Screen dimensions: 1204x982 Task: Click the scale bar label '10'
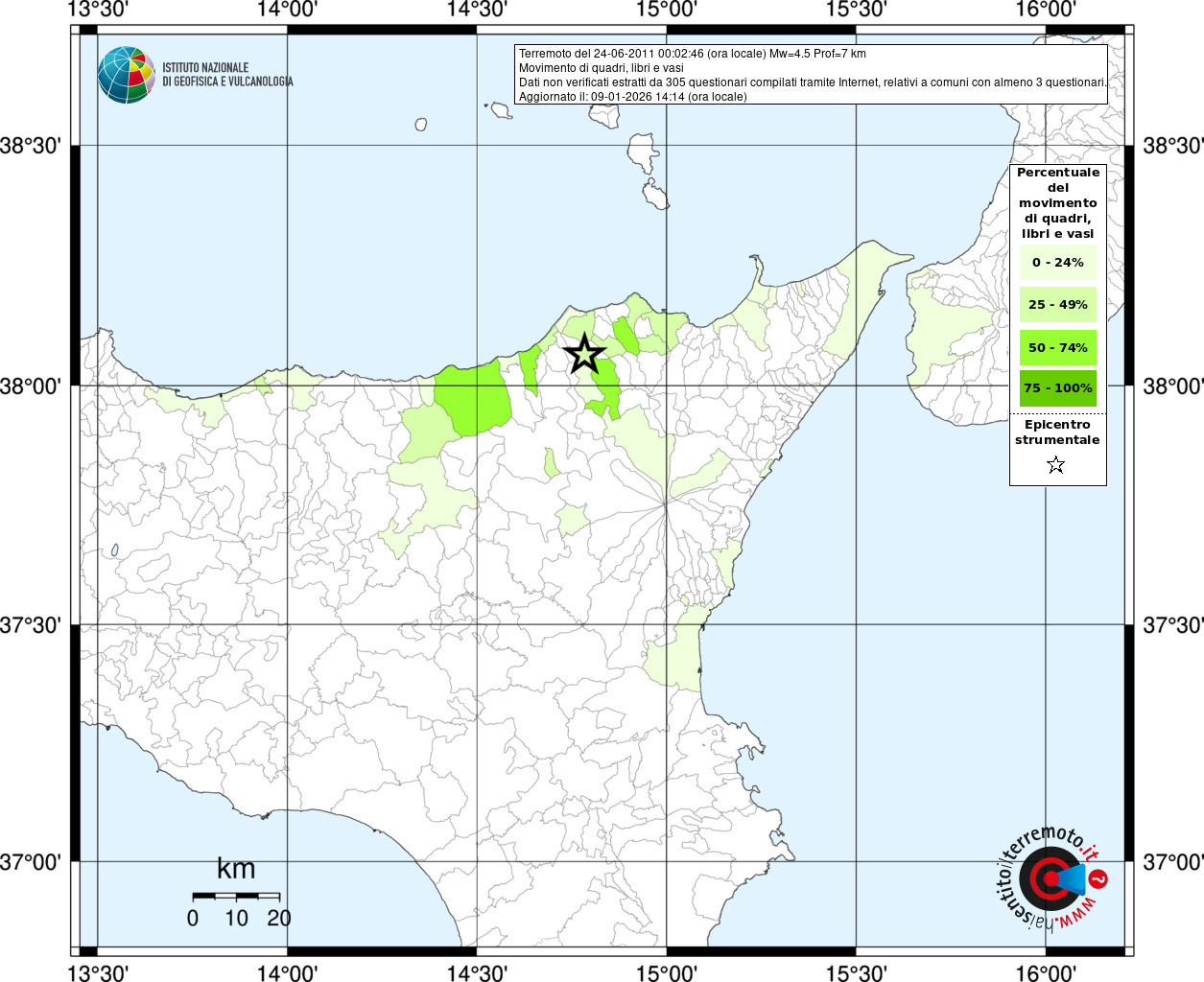click(x=236, y=918)
